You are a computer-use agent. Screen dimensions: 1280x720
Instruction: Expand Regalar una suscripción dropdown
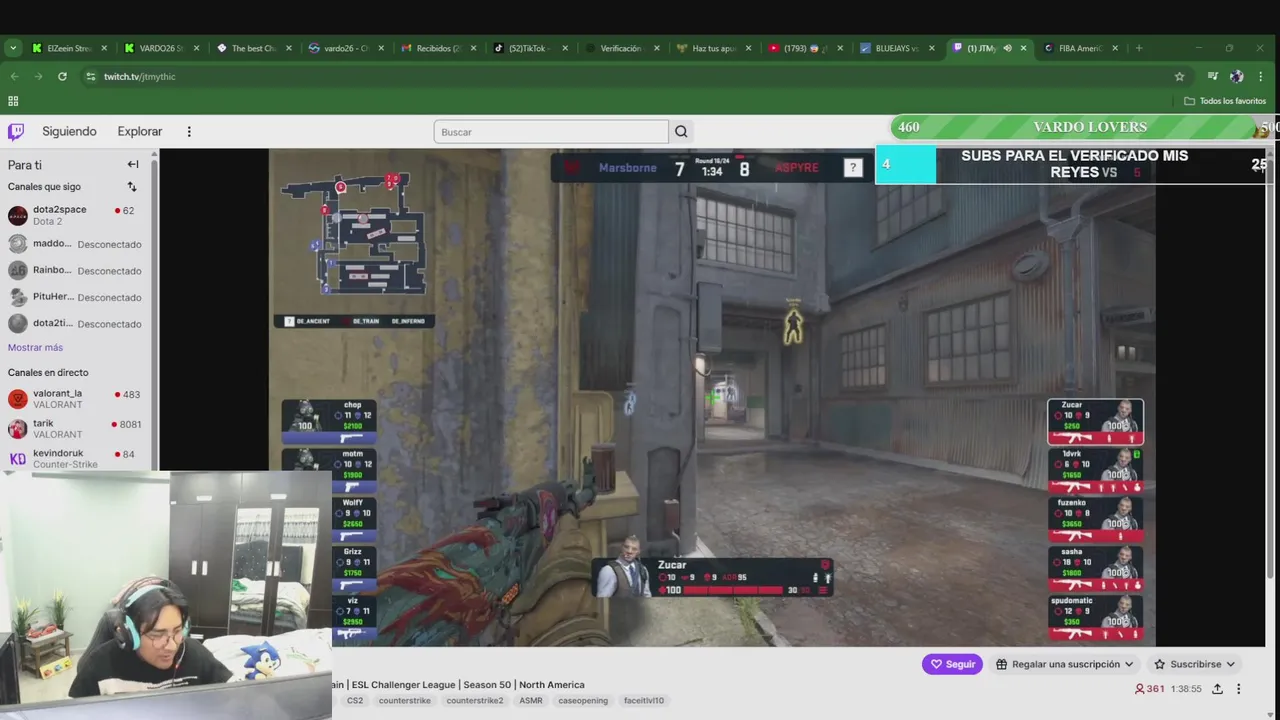tap(1065, 664)
